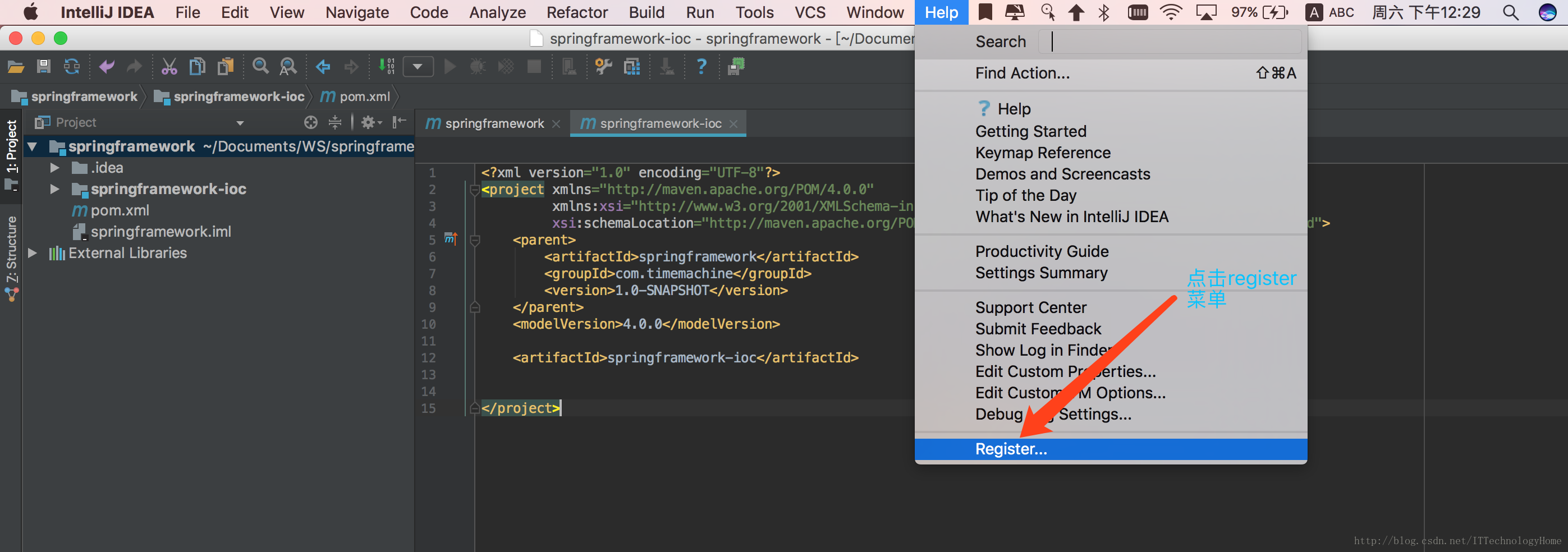Click the purple Undo arrow icon
This screenshot has width=1568, height=552.
coord(107,66)
